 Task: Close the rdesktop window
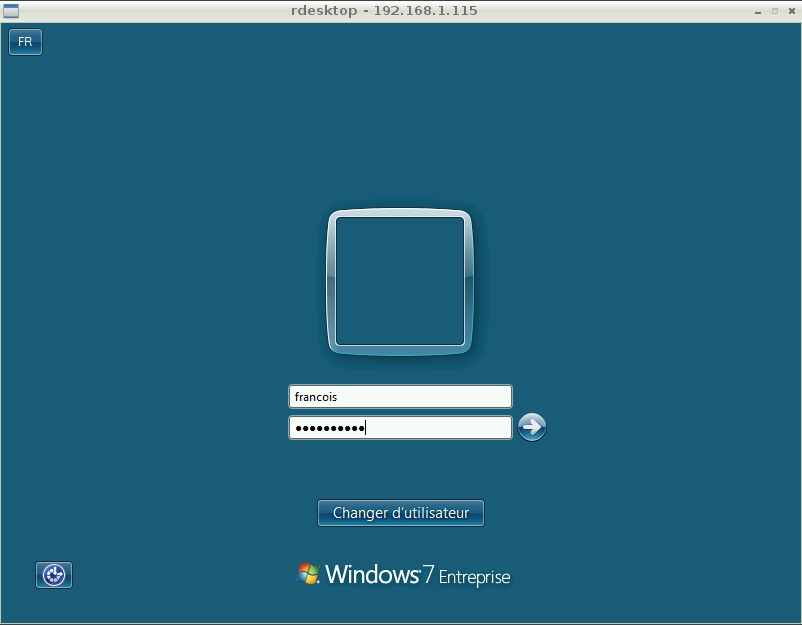click(792, 11)
